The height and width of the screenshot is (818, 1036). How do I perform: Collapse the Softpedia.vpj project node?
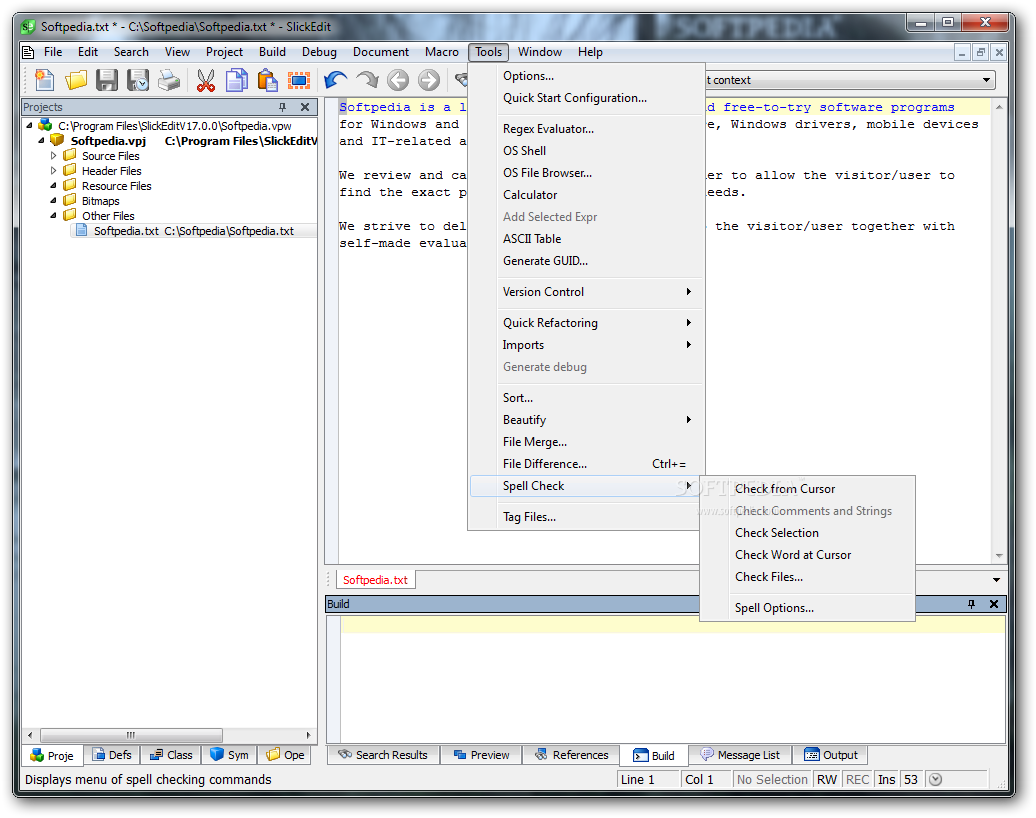(42, 140)
